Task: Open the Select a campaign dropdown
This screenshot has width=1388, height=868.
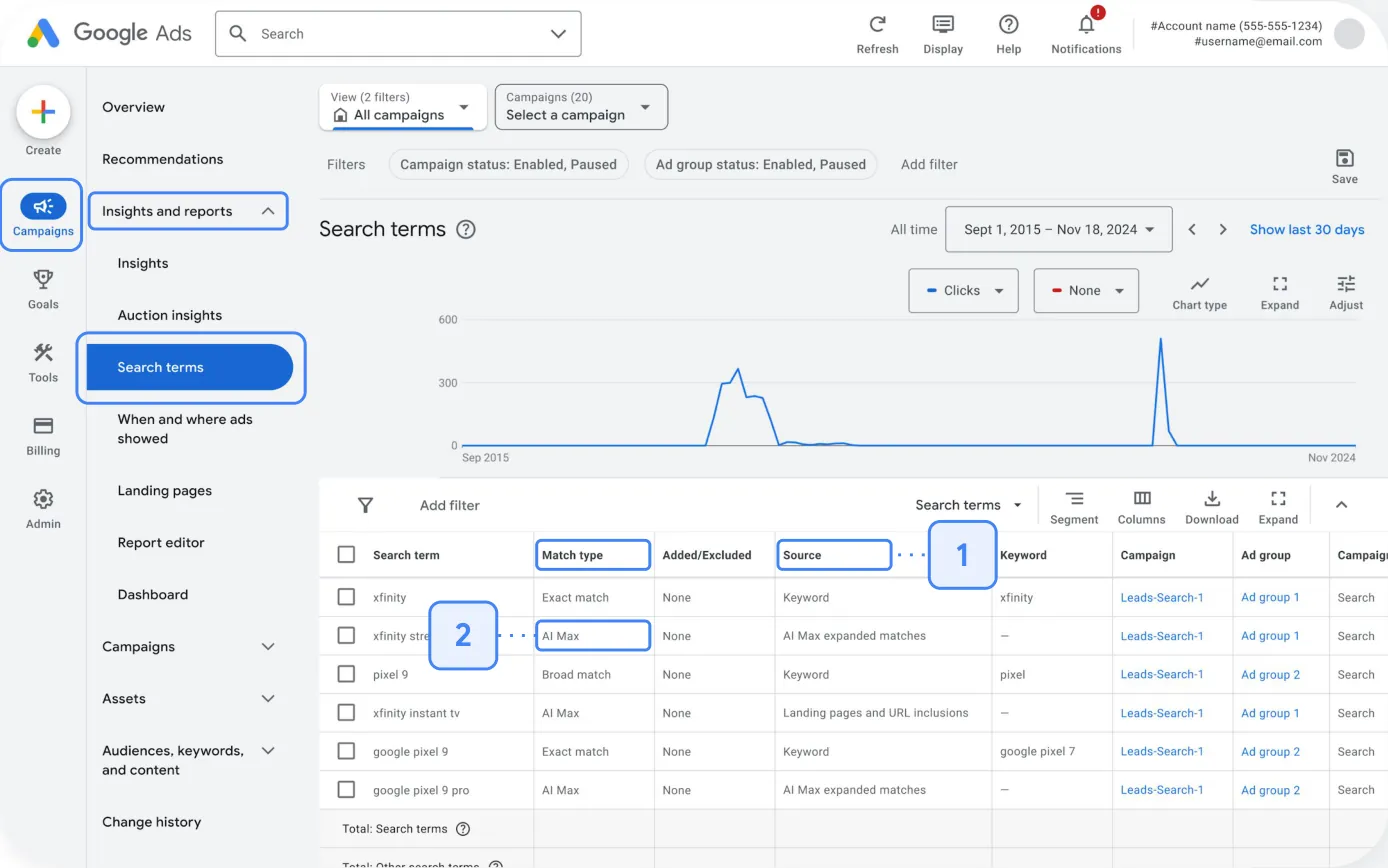Action: click(581, 107)
